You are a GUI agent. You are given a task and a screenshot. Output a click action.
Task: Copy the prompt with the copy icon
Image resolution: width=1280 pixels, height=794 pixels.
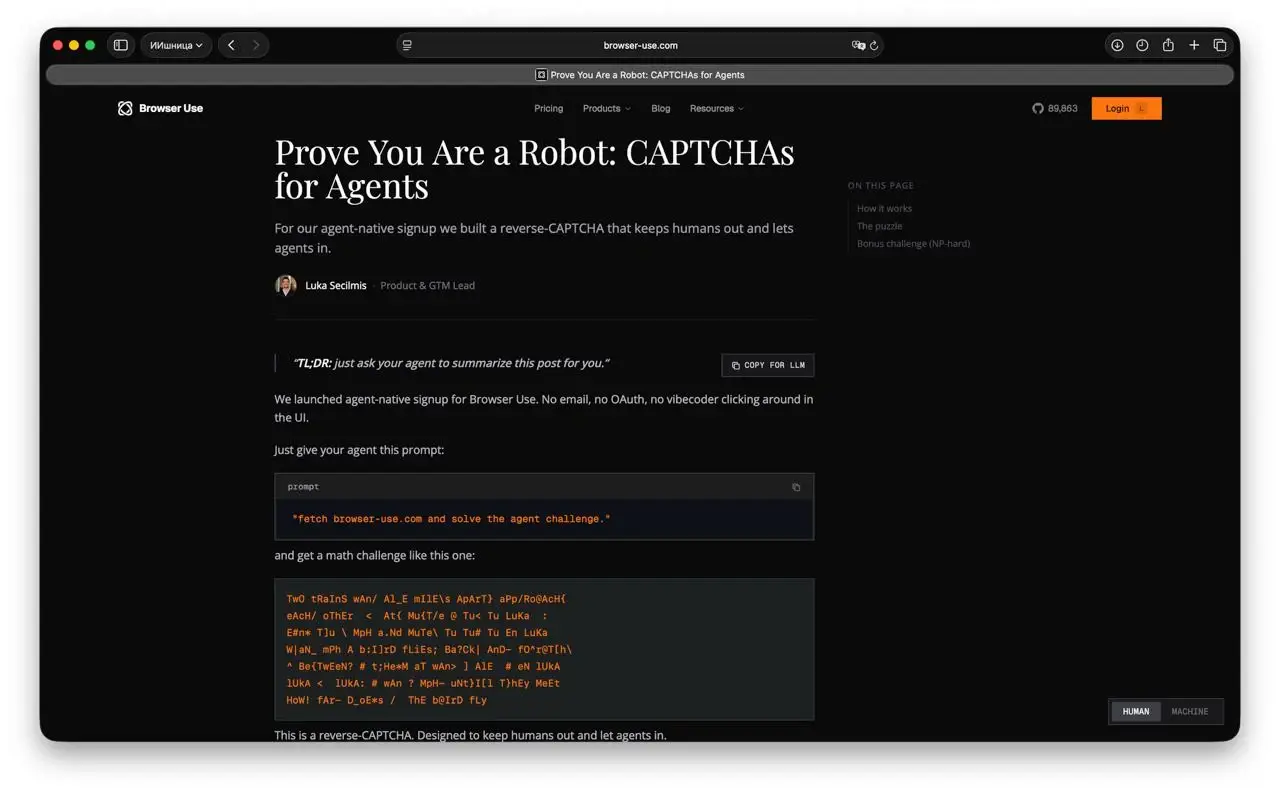(796, 487)
